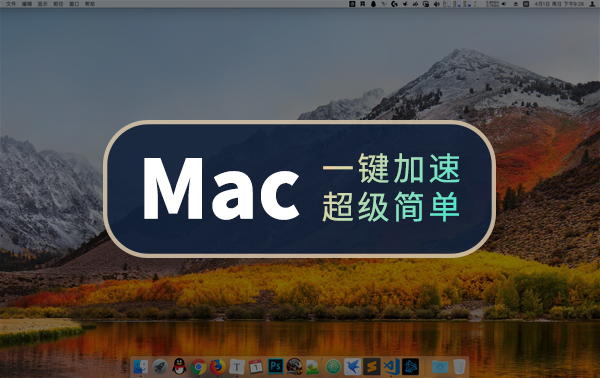The height and width of the screenshot is (378, 600).
Task: Open Visual Studio Code in the Dock
Action: [x=391, y=367]
